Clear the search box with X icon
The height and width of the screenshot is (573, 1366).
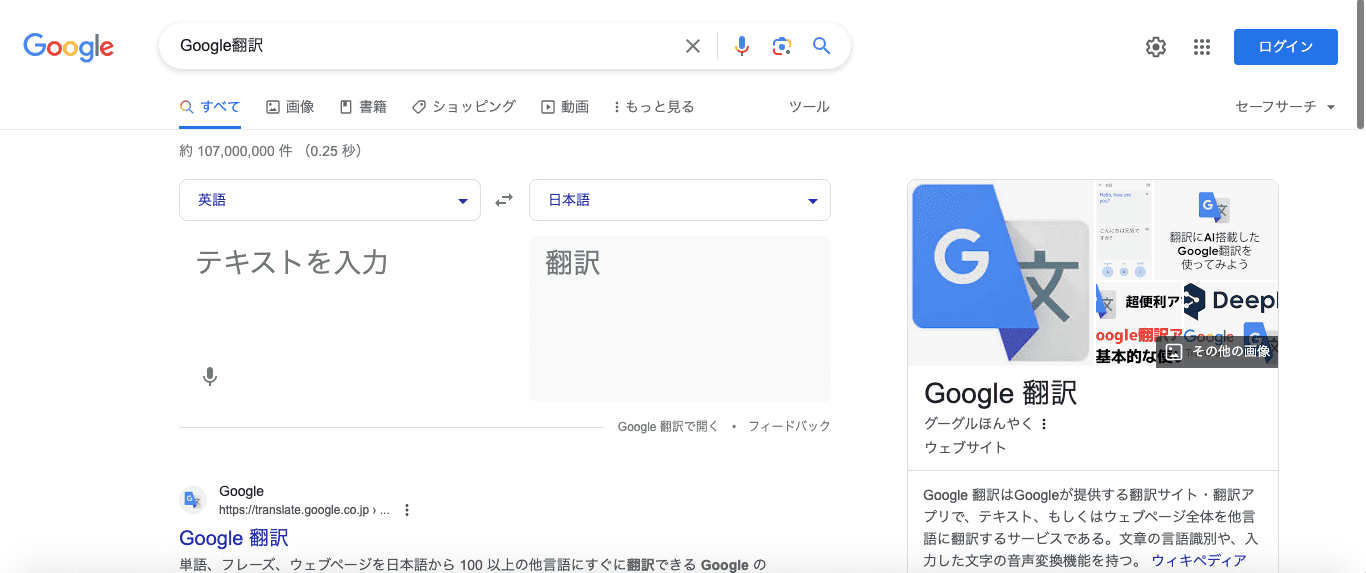click(692, 46)
